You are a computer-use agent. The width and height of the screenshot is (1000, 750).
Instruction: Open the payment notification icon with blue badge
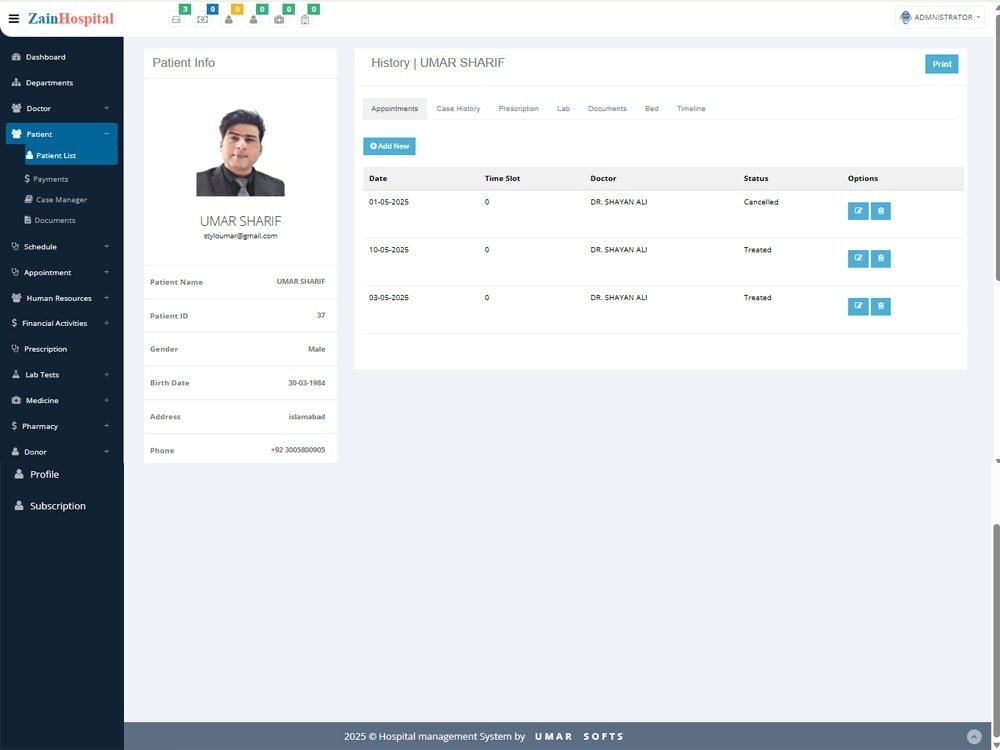point(202,19)
